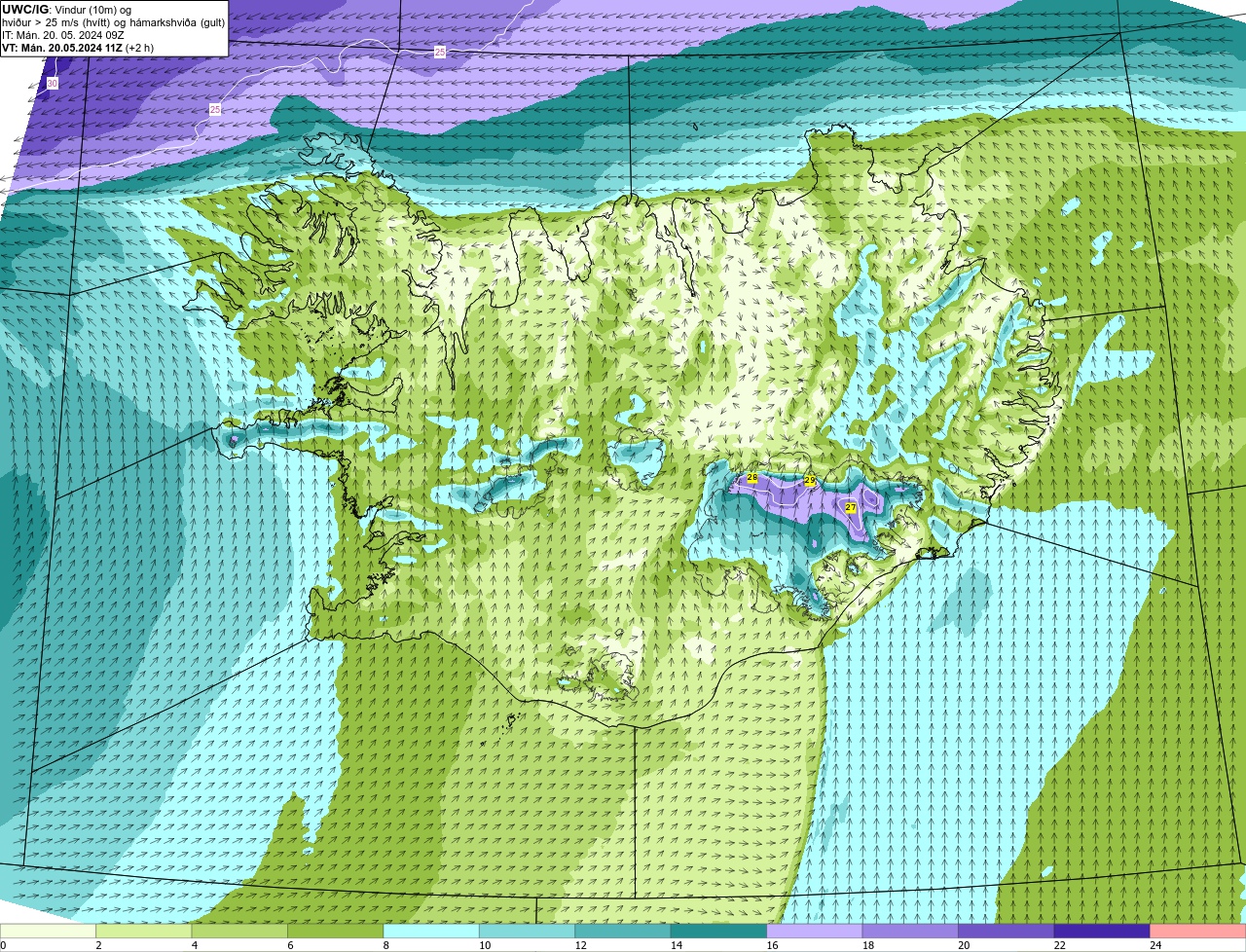Click the legend tick label '18'
Image resolution: width=1246 pixels, height=952 pixels.
[x=867, y=945]
